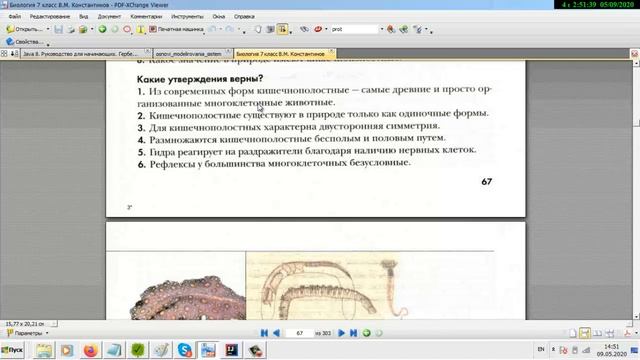Viewport: 640px width, 360px height.
Task: Close the Биология 7 класс tab
Action: [331, 52]
